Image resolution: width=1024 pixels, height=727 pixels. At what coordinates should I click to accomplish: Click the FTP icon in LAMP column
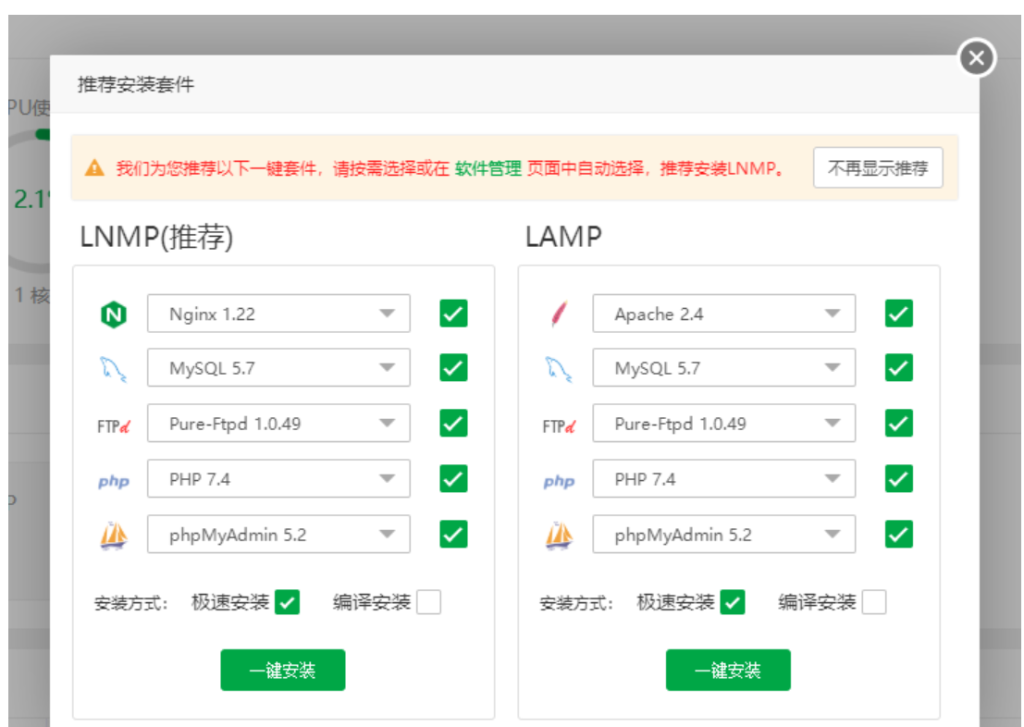pos(558,426)
